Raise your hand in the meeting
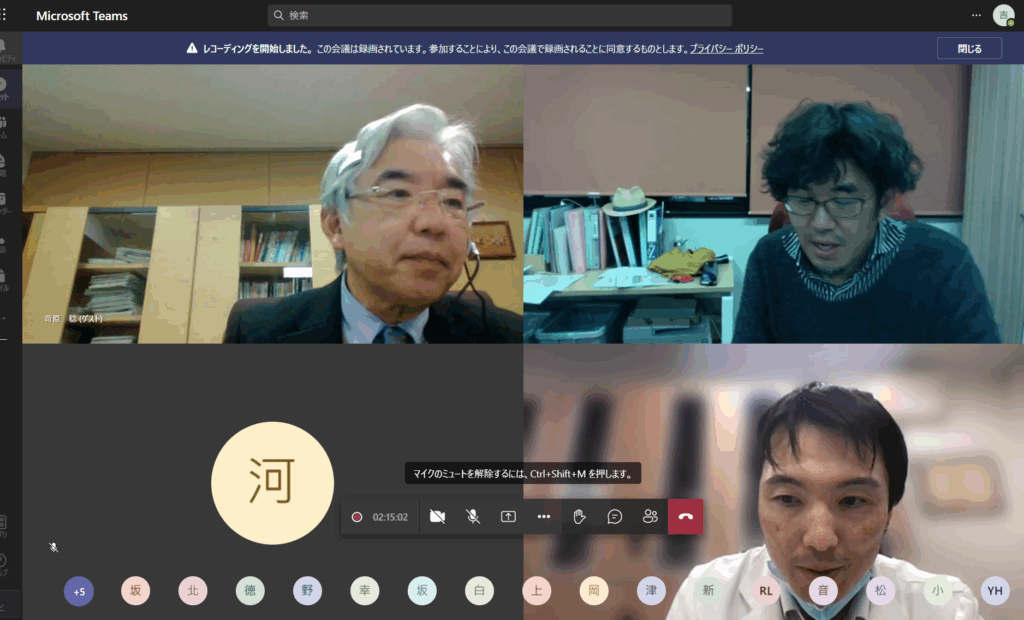The image size is (1024, 620). tap(579, 517)
